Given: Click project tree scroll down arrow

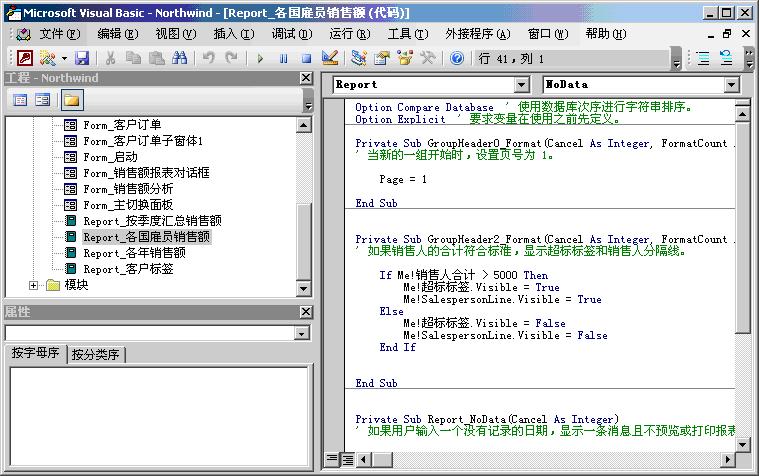Looking at the screenshot, I should (x=304, y=289).
